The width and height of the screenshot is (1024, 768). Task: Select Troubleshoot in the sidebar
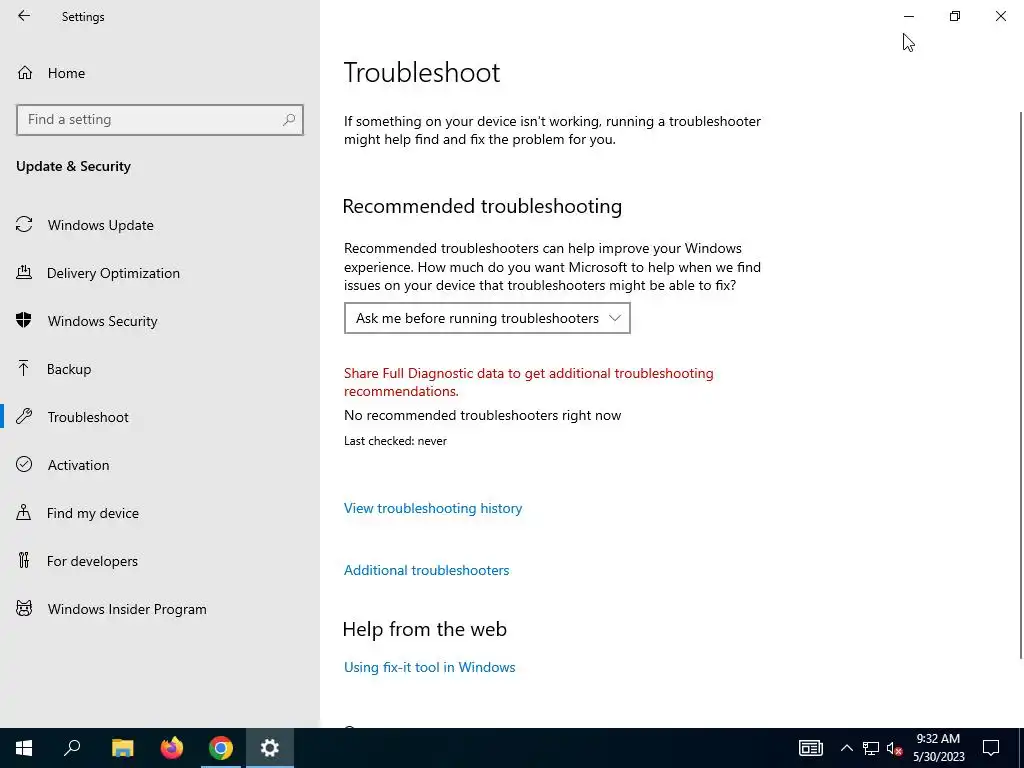tap(160, 417)
